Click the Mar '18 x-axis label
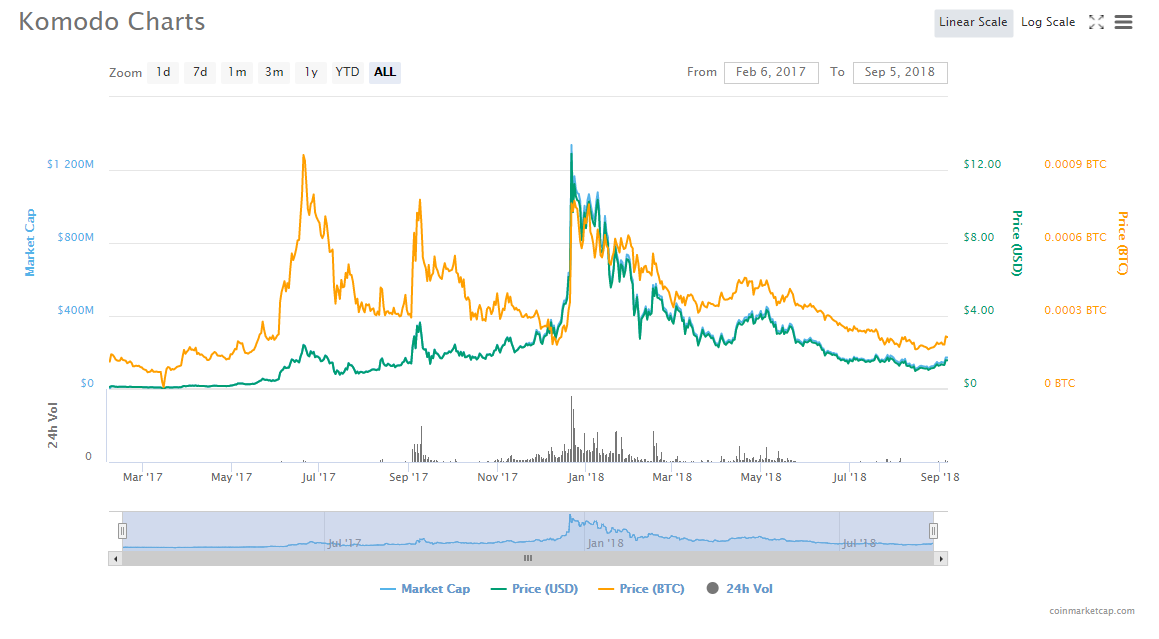 [673, 478]
